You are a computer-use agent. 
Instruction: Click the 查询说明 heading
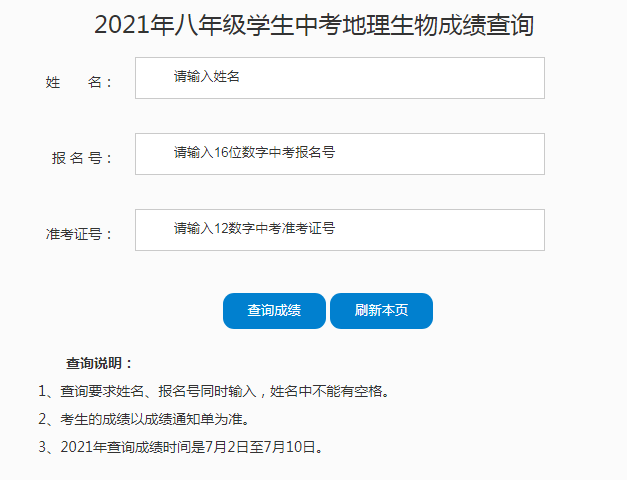pyautogui.click(x=99, y=363)
